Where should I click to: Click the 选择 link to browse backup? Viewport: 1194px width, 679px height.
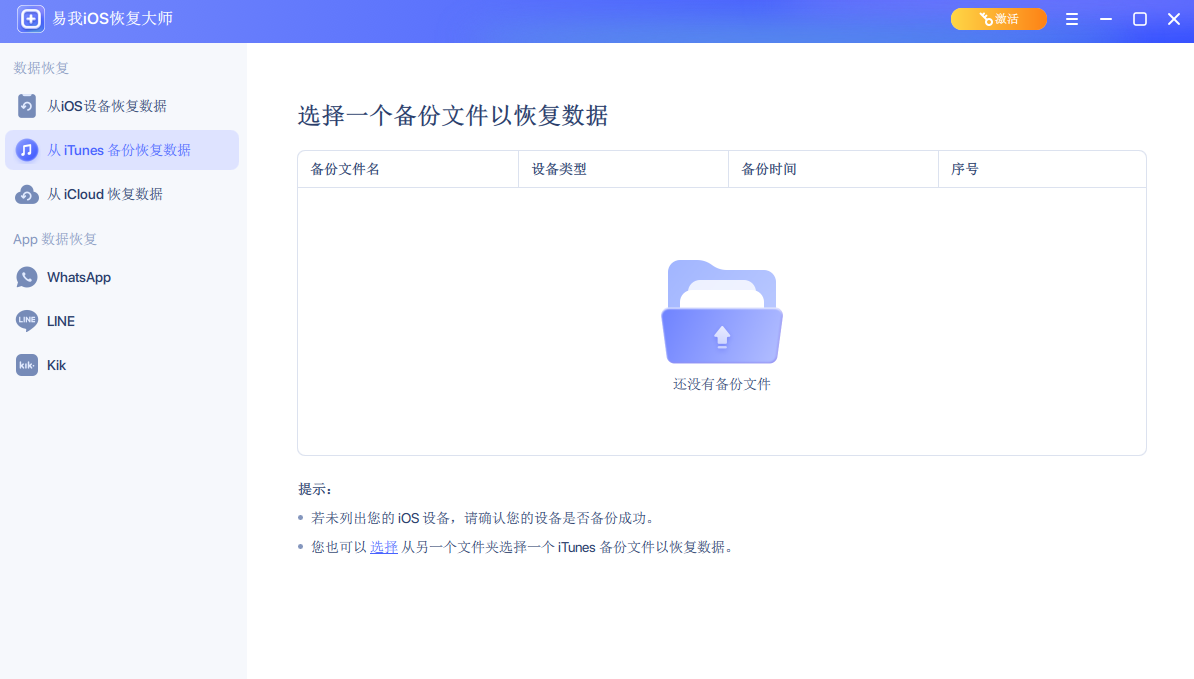coord(384,547)
